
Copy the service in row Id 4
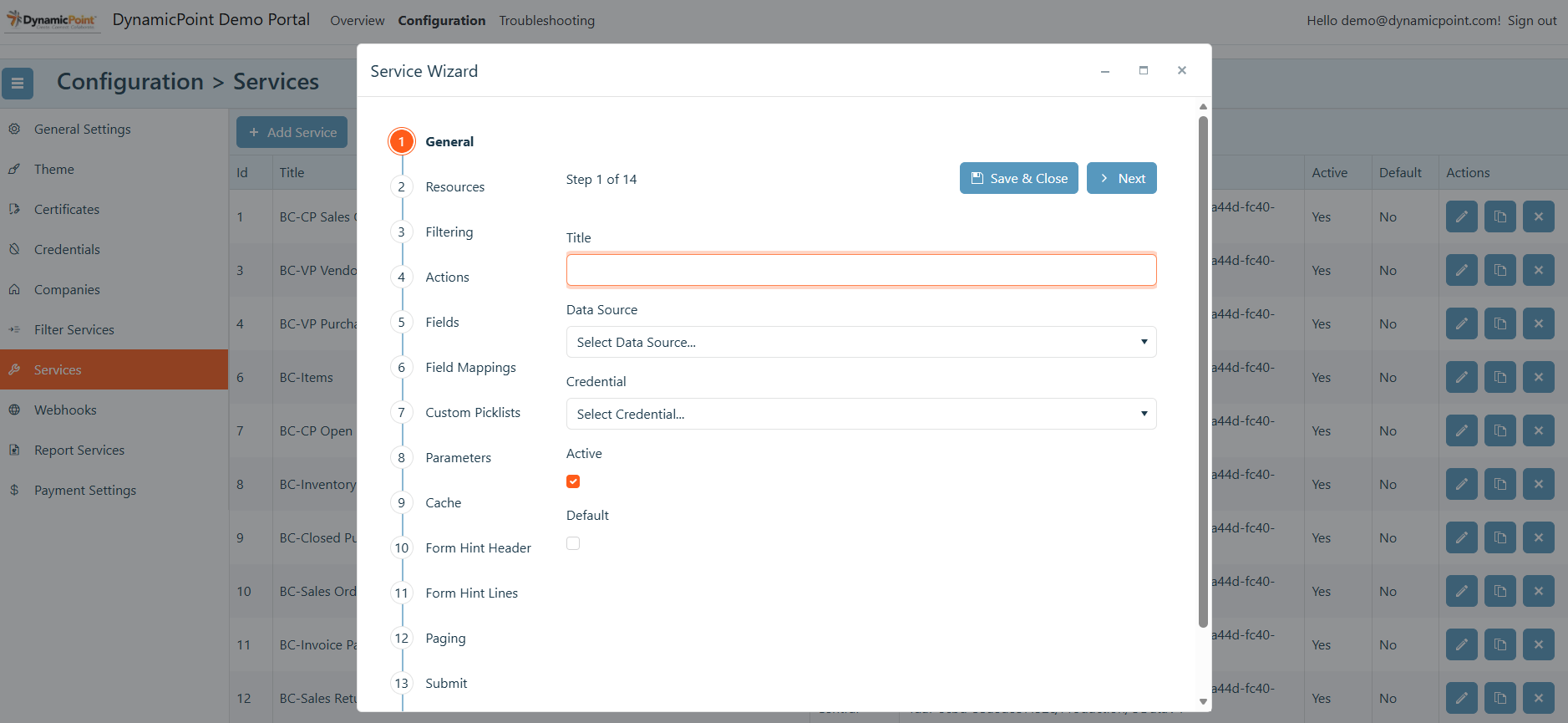pyautogui.click(x=1499, y=323)
